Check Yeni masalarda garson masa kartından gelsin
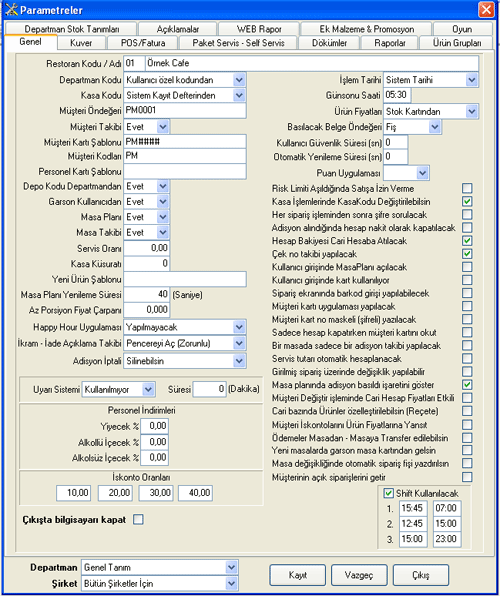Viewport: 500px width, 596px height. coord(467,450)
